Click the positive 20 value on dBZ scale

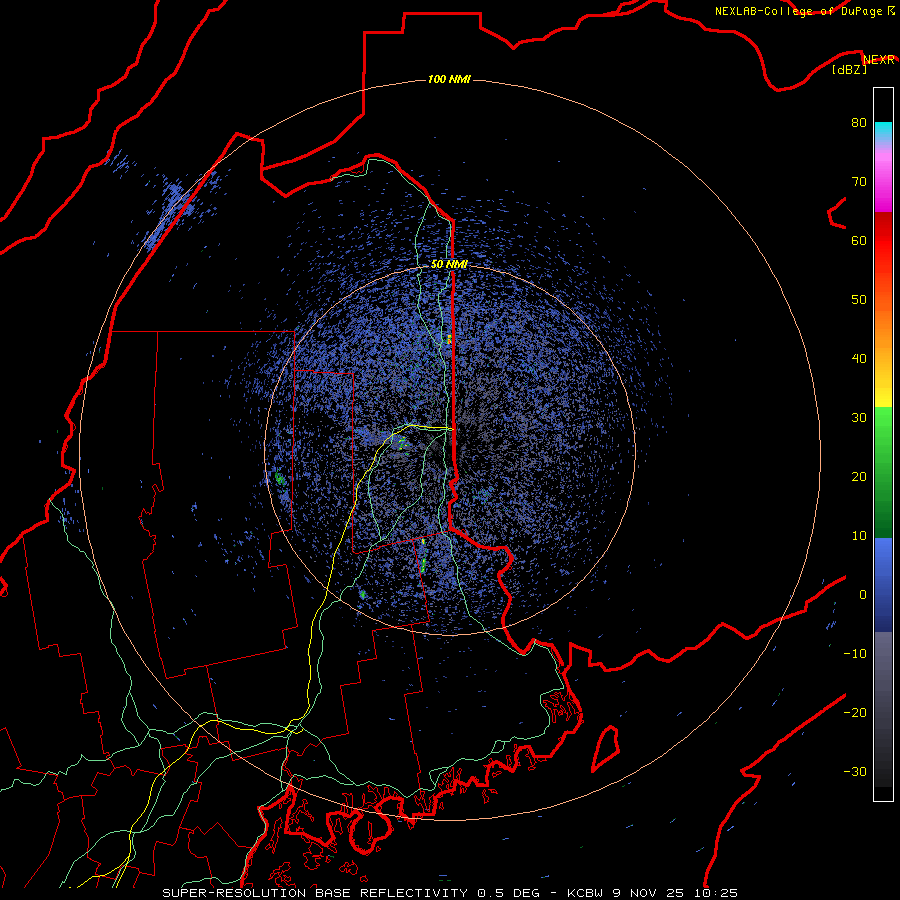pyautogui.click(x=859, y=476)
